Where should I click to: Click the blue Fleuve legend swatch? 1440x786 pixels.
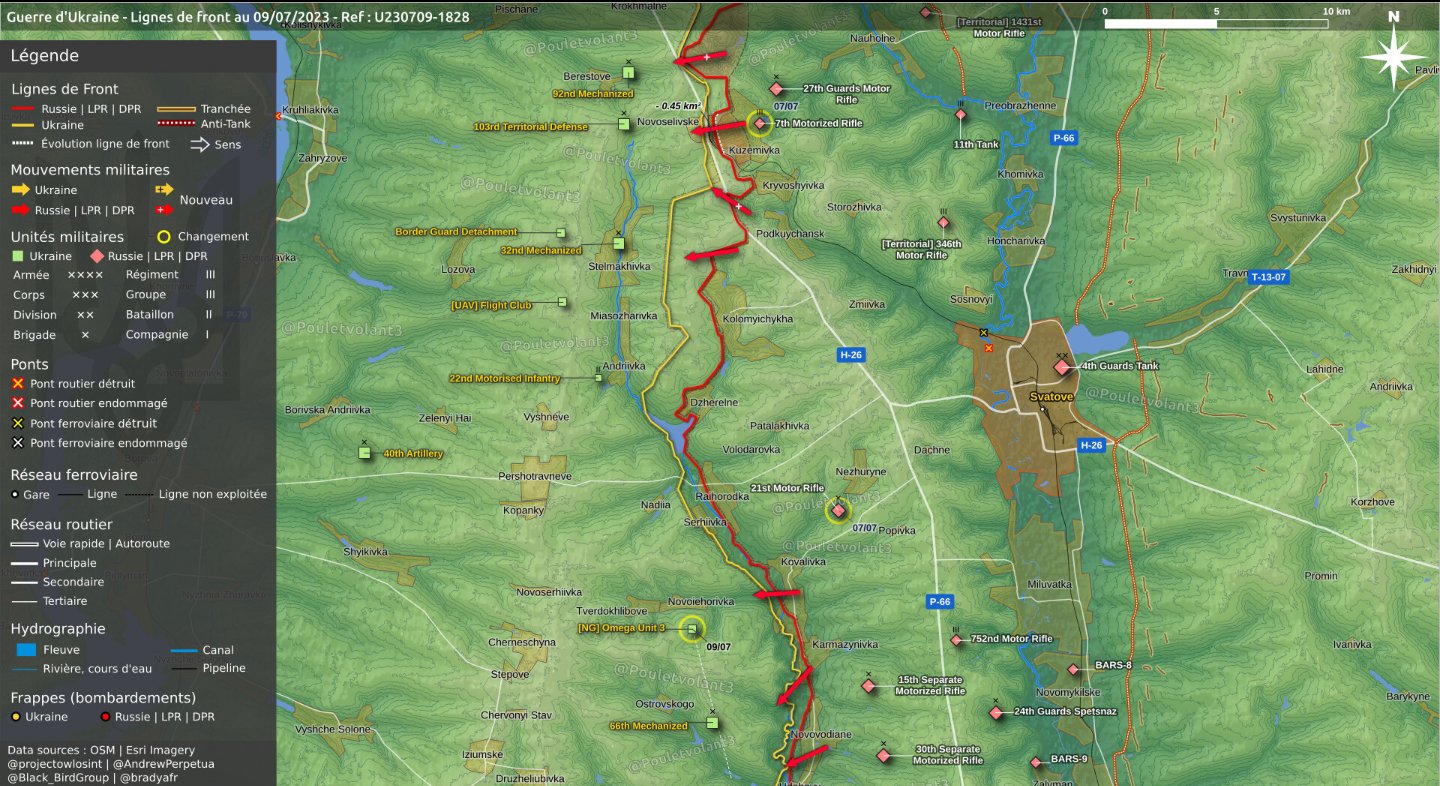[x=27, y=650]
